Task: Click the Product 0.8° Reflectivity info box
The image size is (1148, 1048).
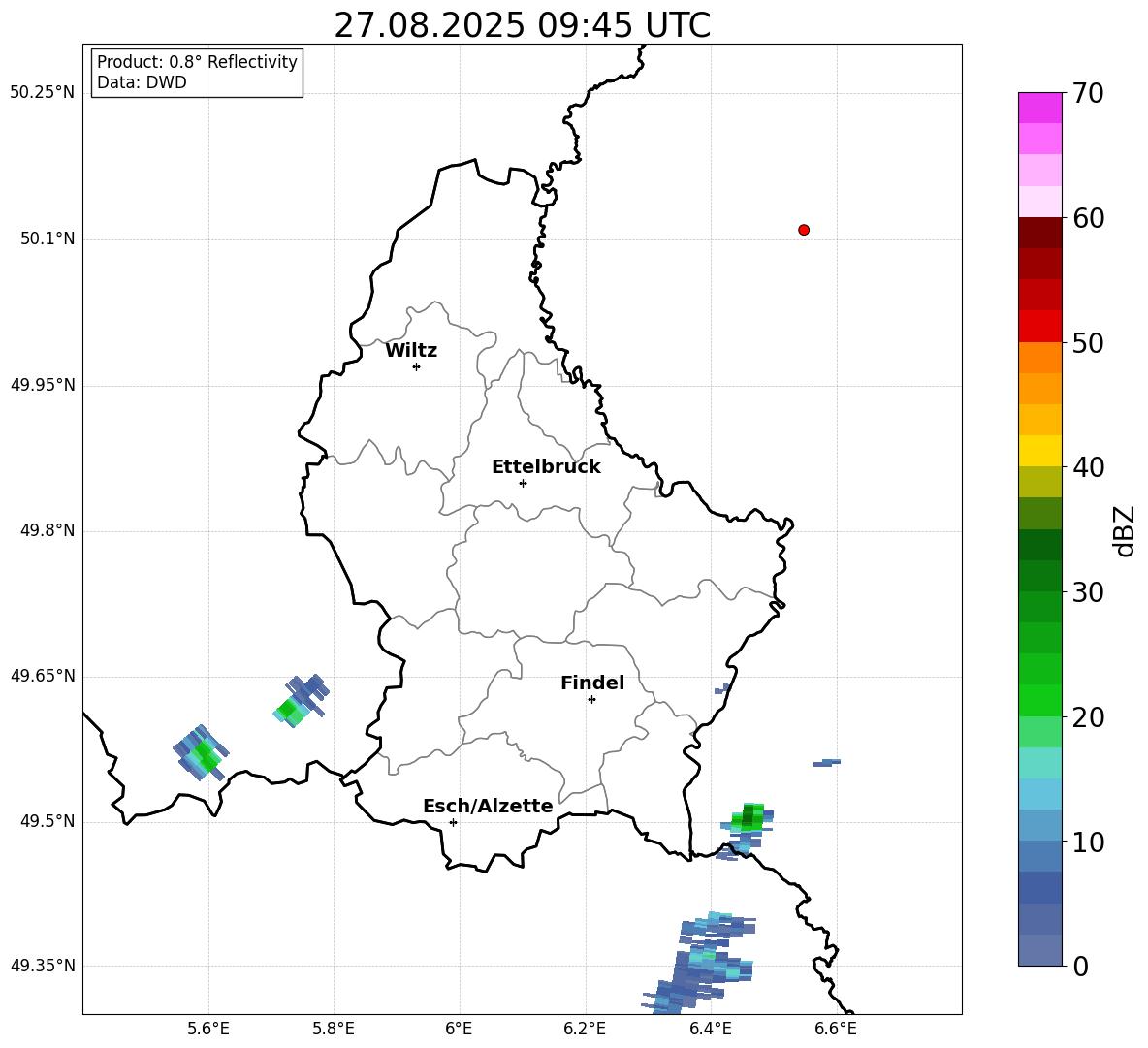Action: point(197,73)
